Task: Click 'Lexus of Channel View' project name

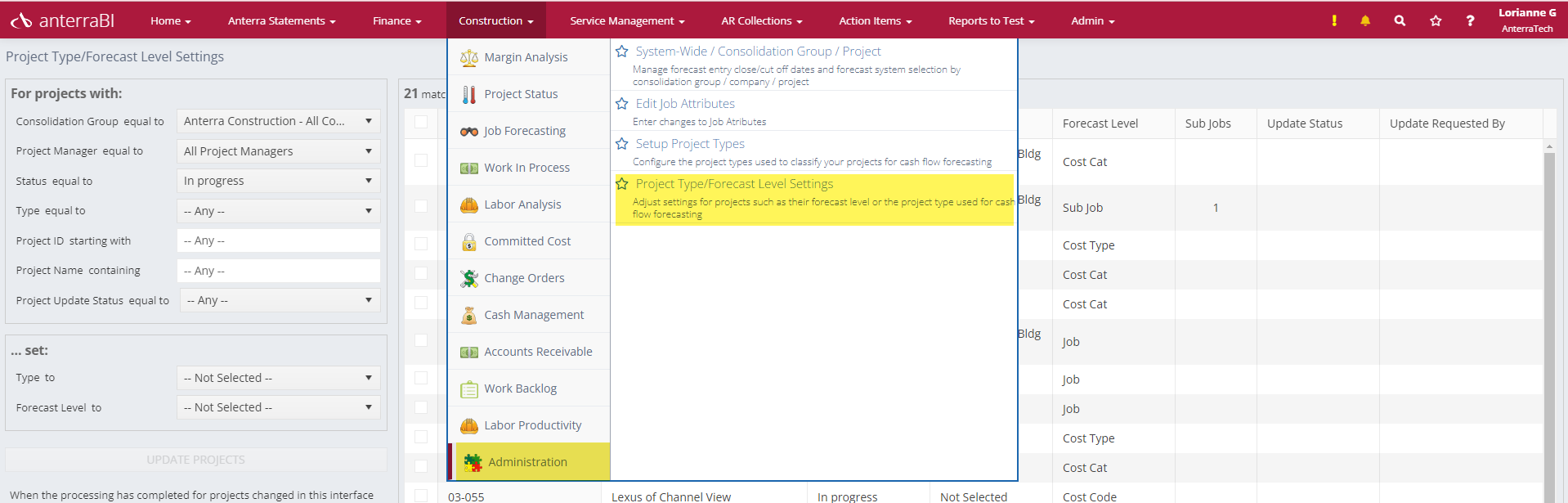Action: [671, 496]
